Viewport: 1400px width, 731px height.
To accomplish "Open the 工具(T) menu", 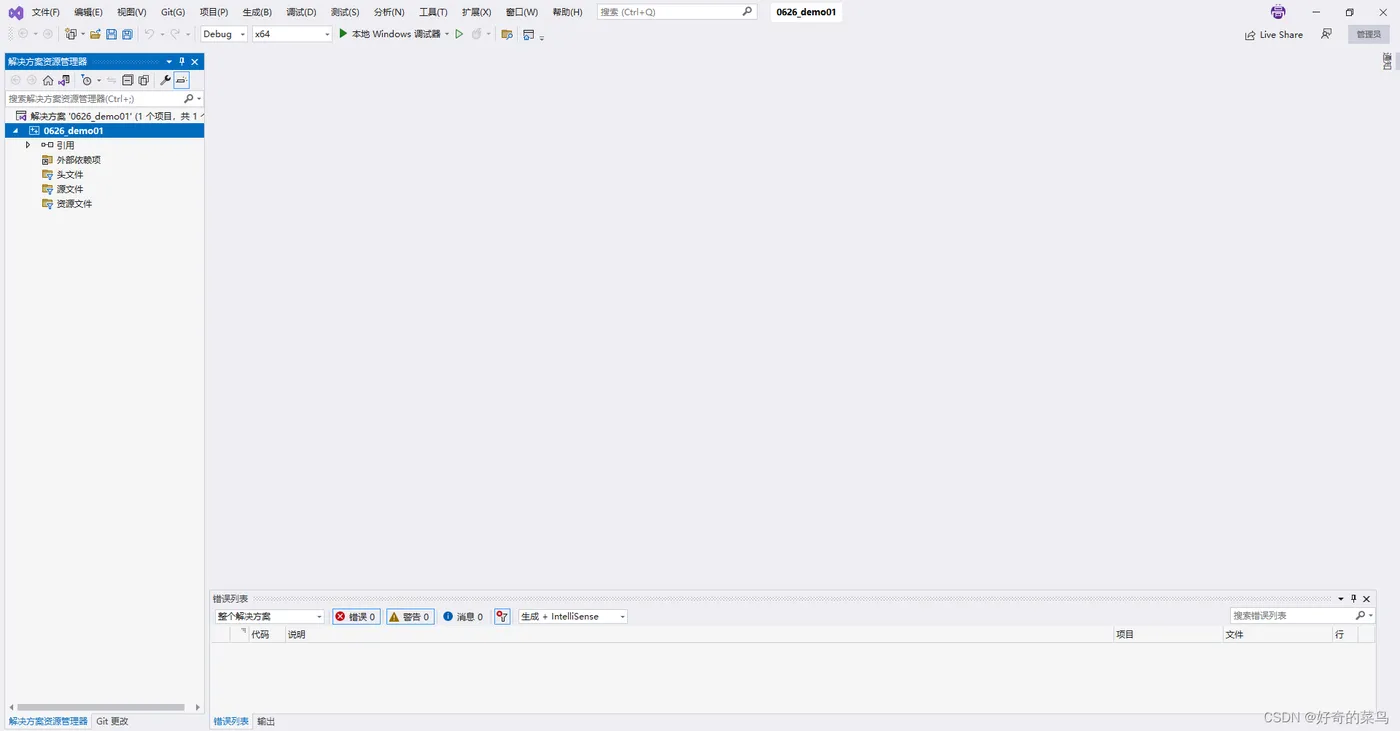I will click(433, 12).
